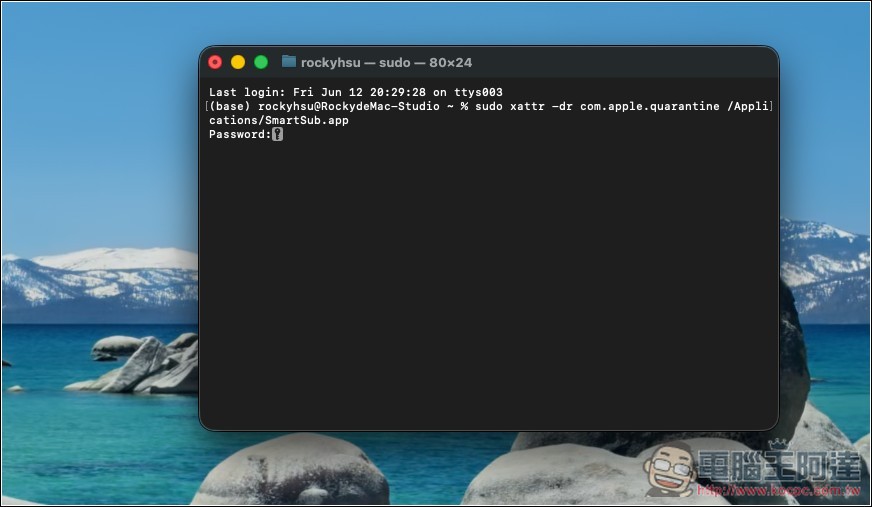872x507 pixels.
Task: Maximize Terminal using the green button
Action: (261, 62)
